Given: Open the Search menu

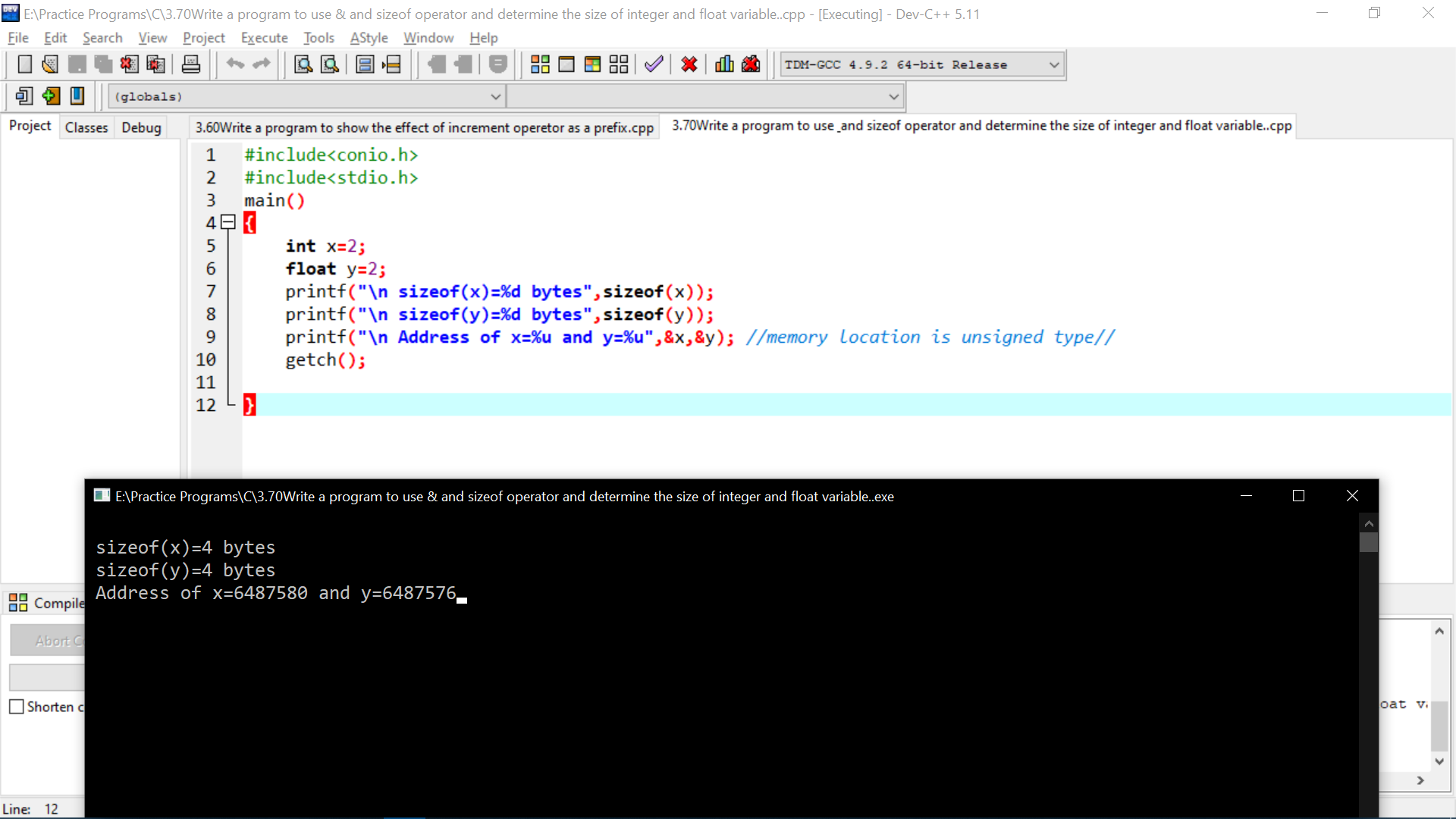Looking at the screenshot, I should coord(102,37).
